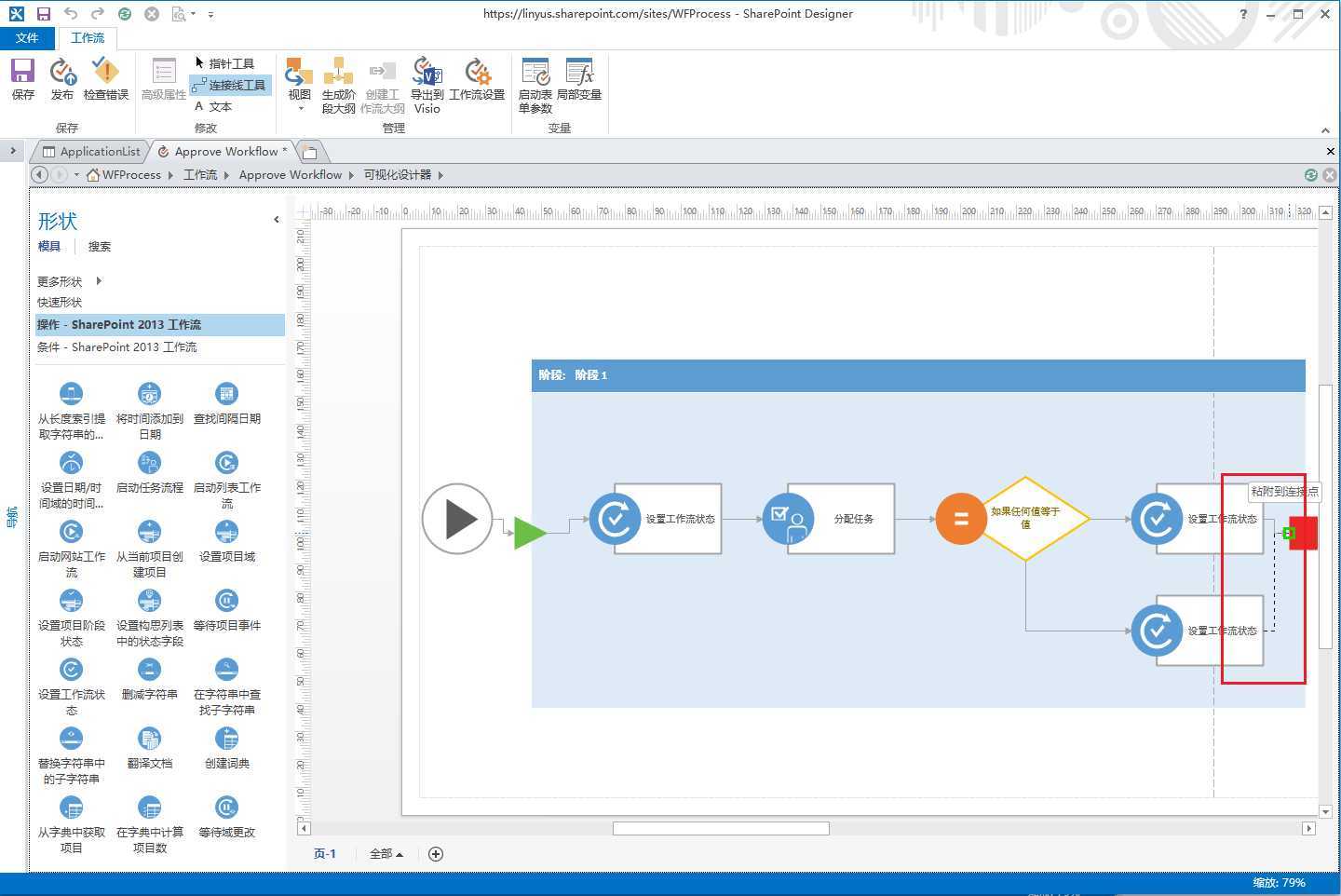
Task: Select 查找间隔日期 shape
Action: coord(226,403)
